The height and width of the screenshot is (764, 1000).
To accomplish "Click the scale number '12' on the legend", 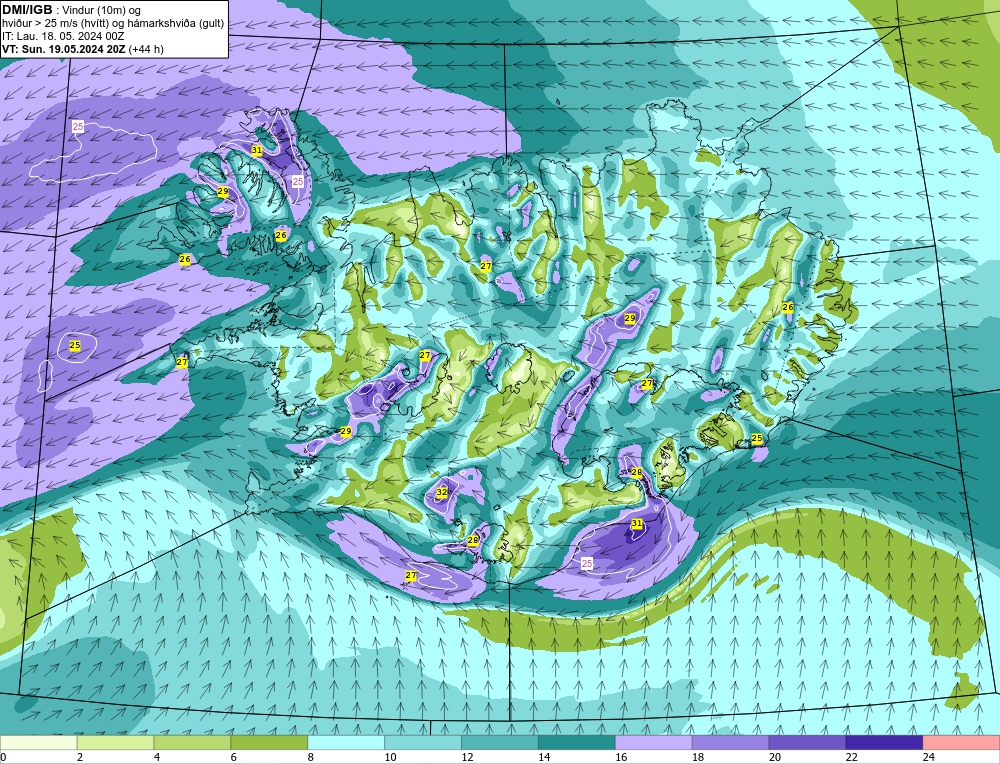I will (x=467, y=757).
